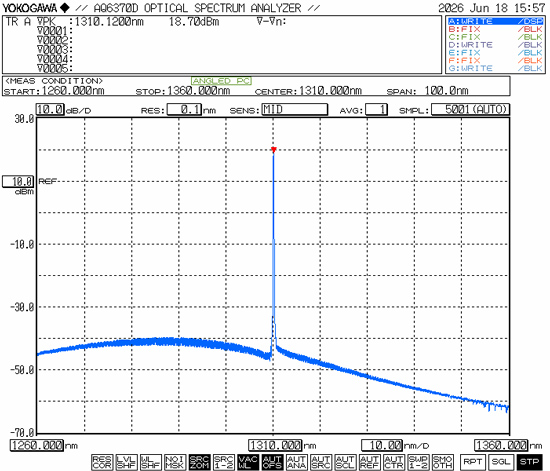This screenshot has height=471, width=550.
Task: Edit the 1360.000 nm stop axis field
Action: (501, 445)
